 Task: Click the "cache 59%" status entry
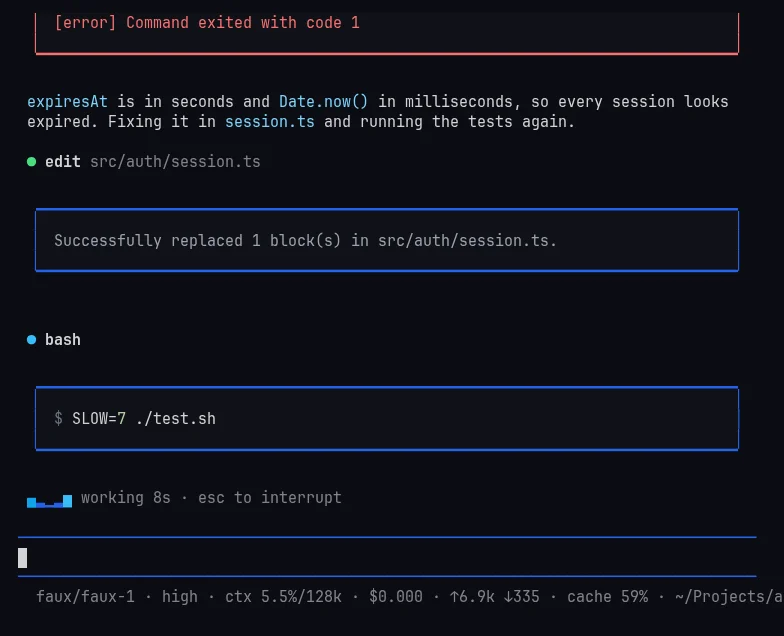(x=608, y=597)
